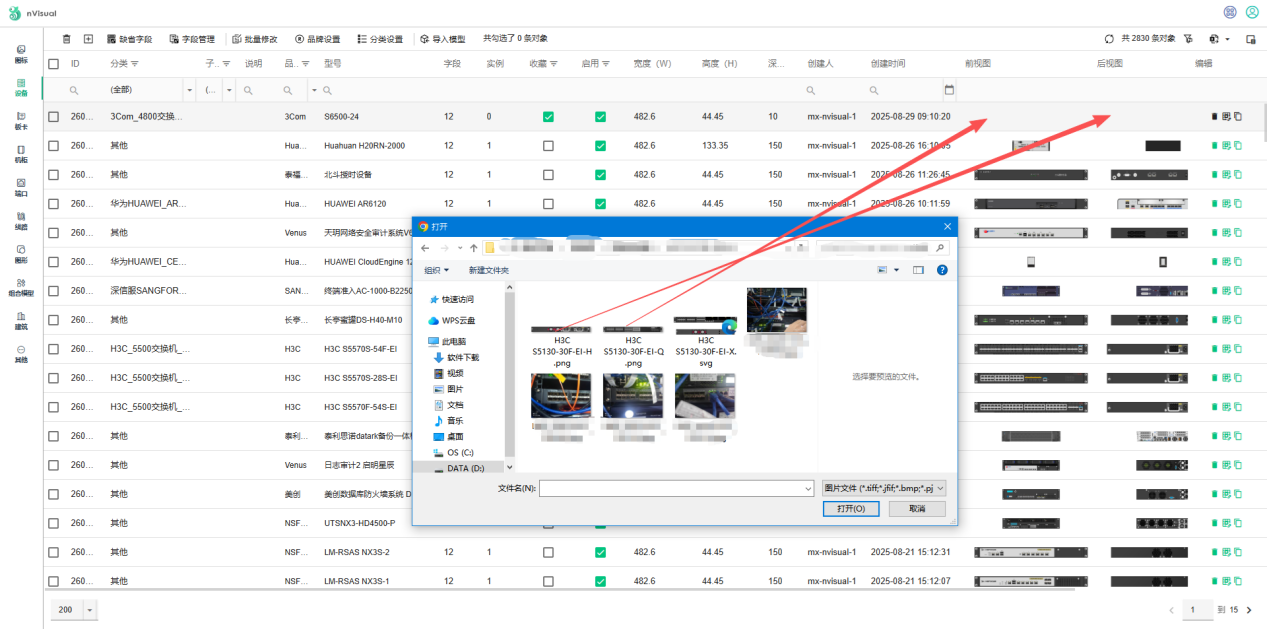
Task: Click the help question mark in file dialog
Action: (942, 270)
